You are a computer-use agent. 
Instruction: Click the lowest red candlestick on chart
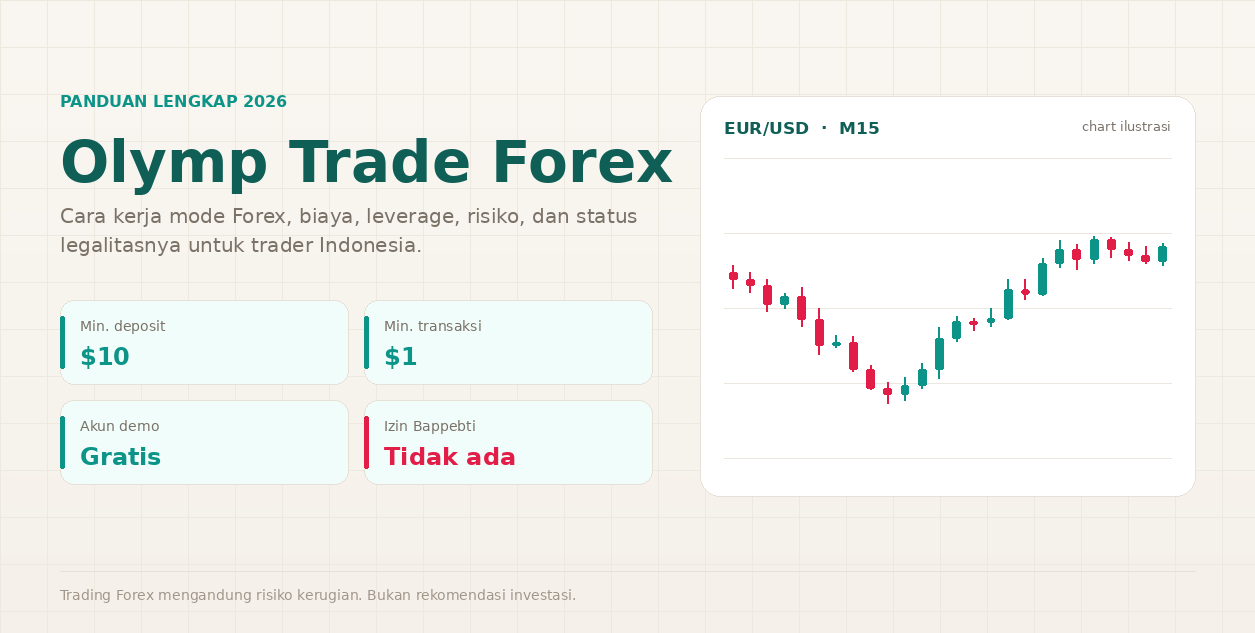(x=887, y=392)
